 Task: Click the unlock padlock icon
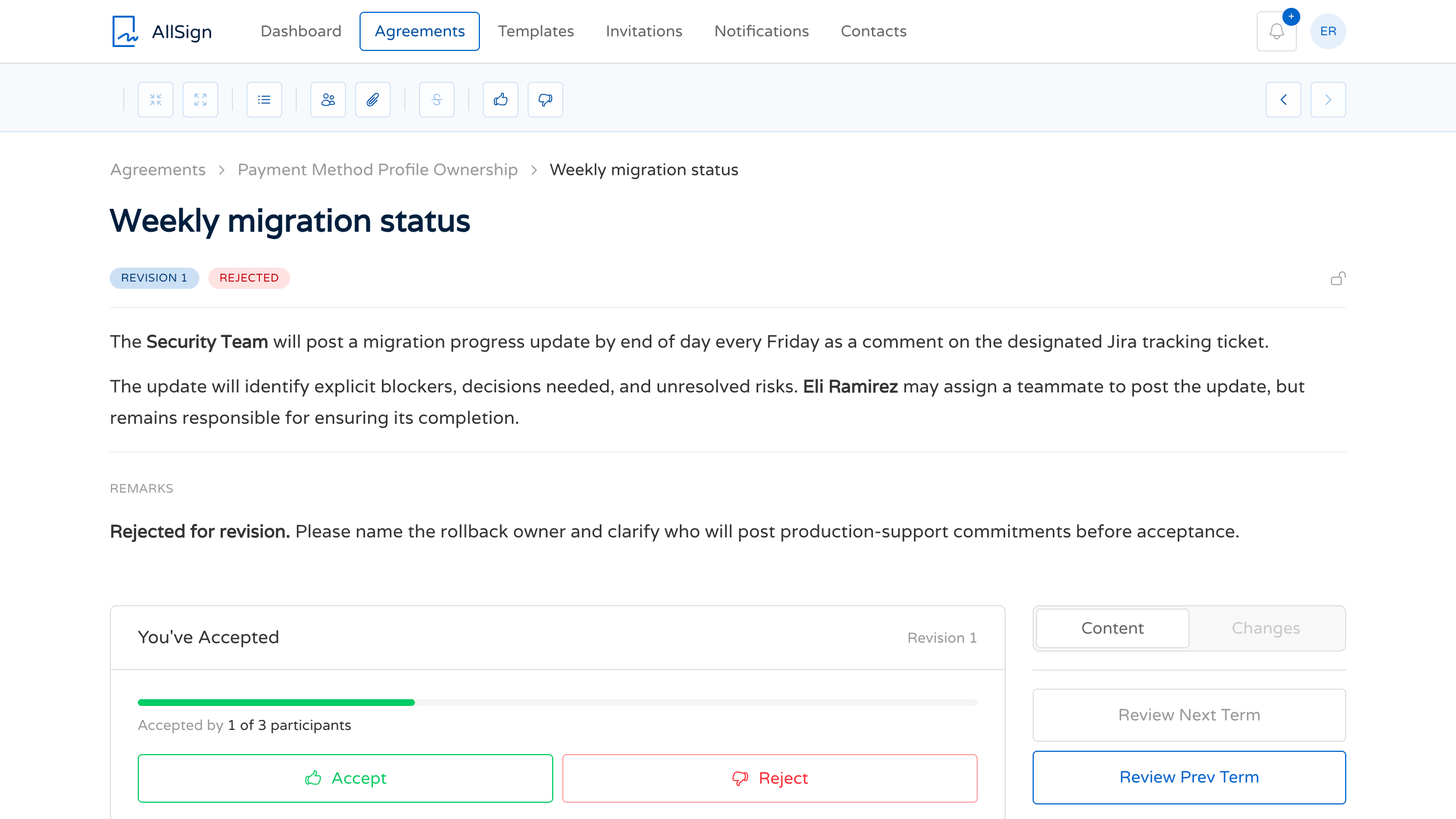coord(1338,278)
